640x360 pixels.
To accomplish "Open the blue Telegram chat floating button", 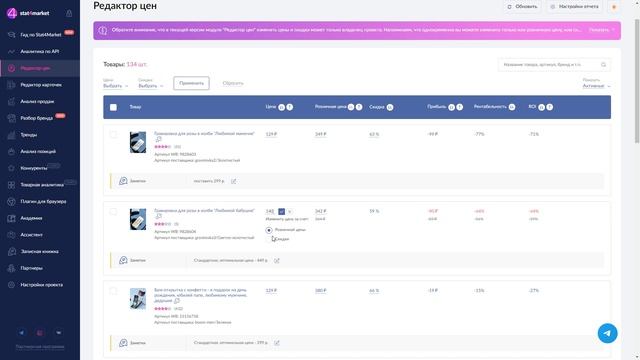I will pos(607,333).
